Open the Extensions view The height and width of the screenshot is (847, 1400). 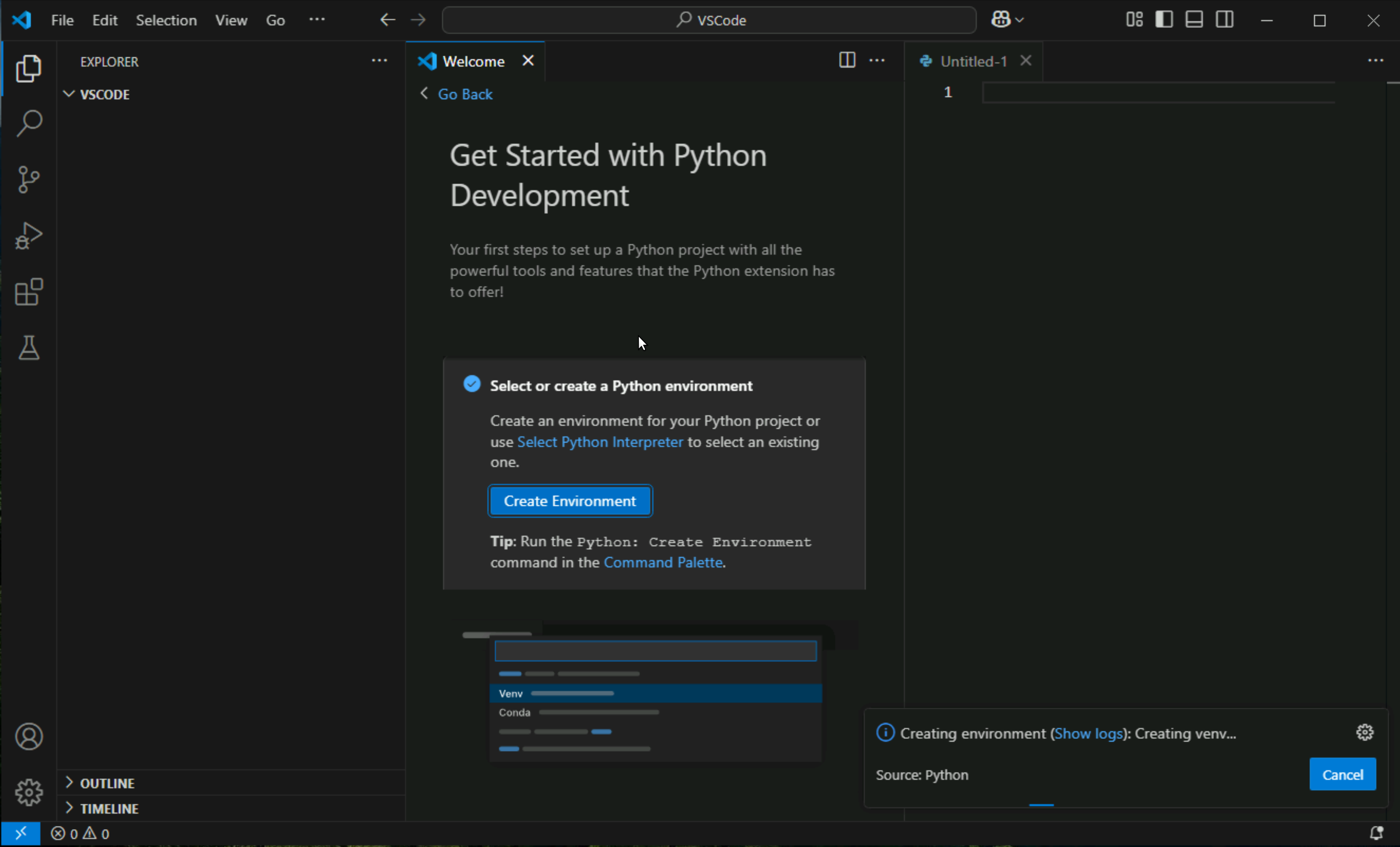pos(29,292)
